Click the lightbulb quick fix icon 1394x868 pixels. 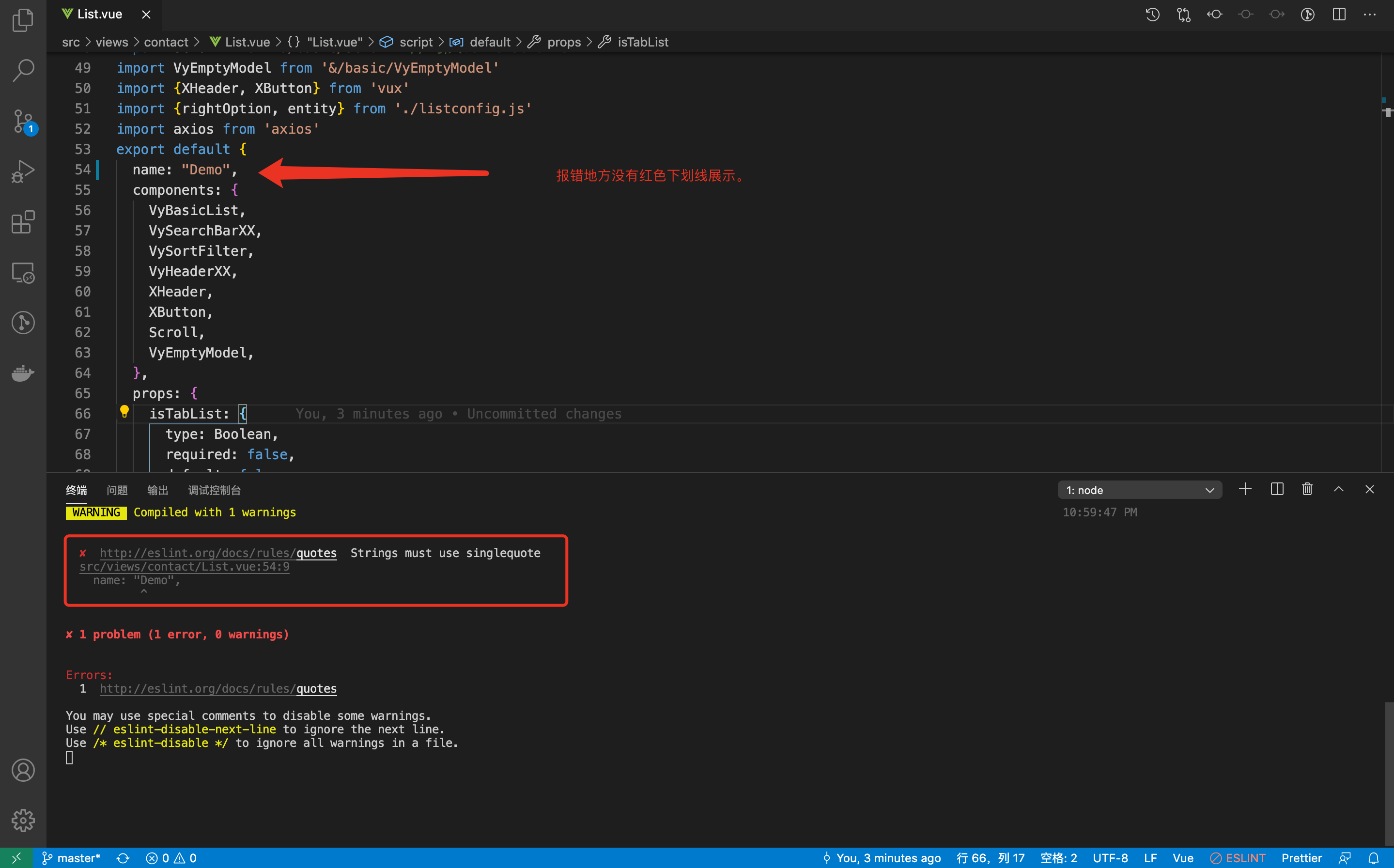click(124, 411)
